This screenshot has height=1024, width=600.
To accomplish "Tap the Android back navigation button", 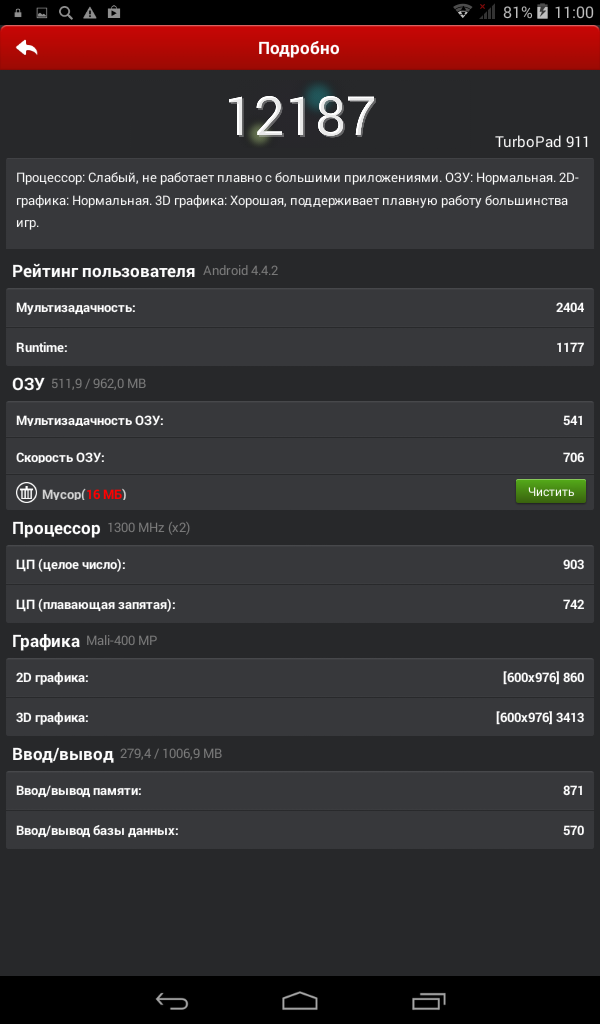I will (x=172, y=1001).
